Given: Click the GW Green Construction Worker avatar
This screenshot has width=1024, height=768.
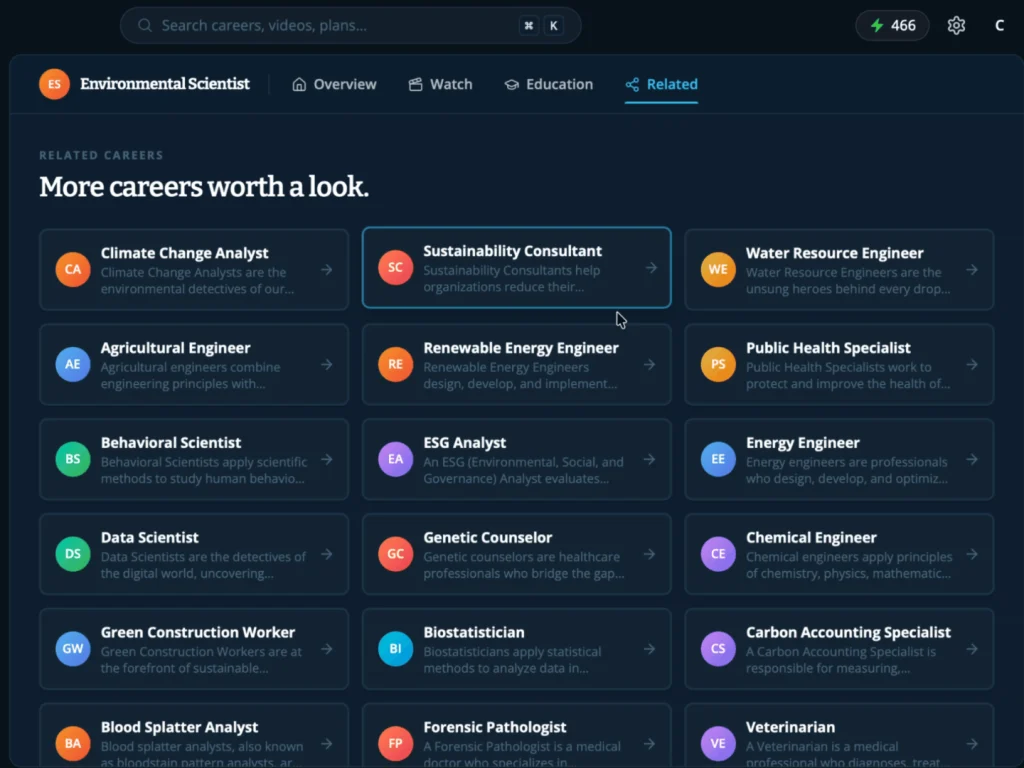Looking at the screenshot, I should pyautogui.click(x=72, y=648).
